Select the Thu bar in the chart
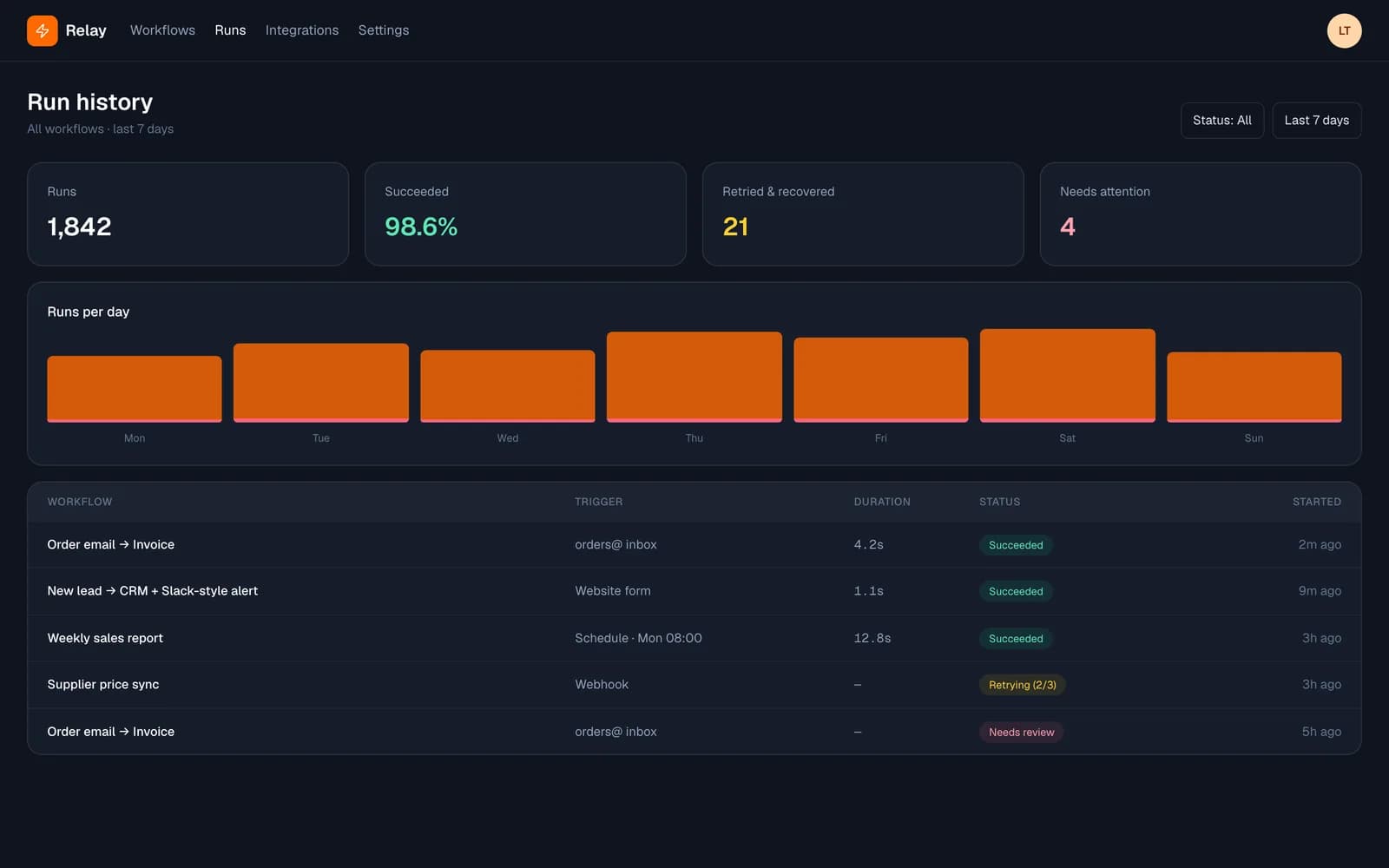1389x868 pixels. [694, 377]
